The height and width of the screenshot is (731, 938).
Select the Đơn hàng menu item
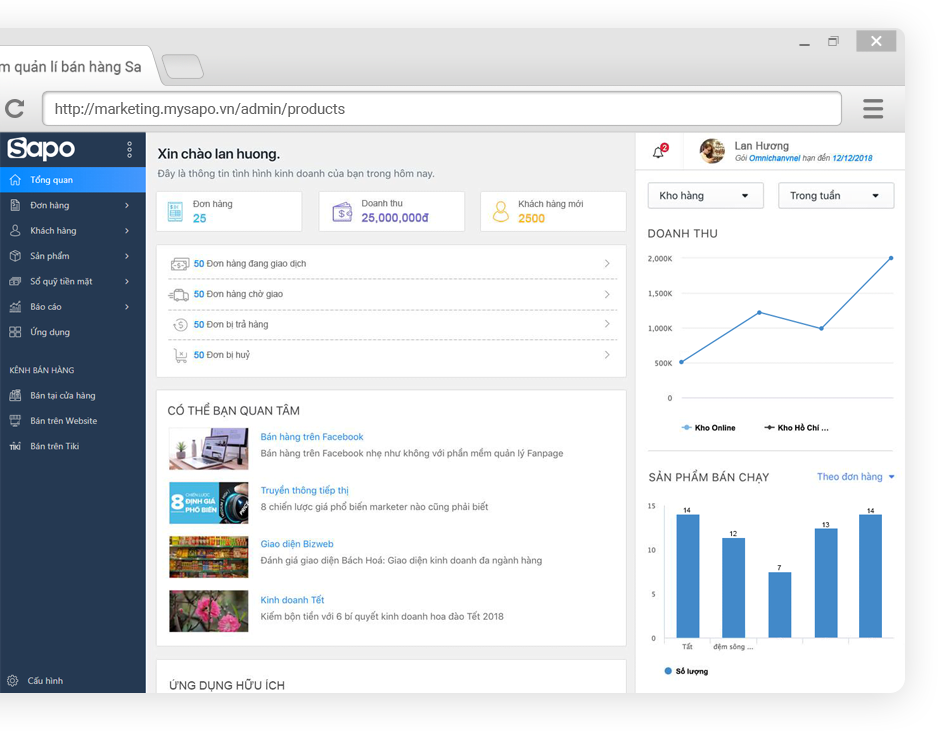(x=72, y=205)
